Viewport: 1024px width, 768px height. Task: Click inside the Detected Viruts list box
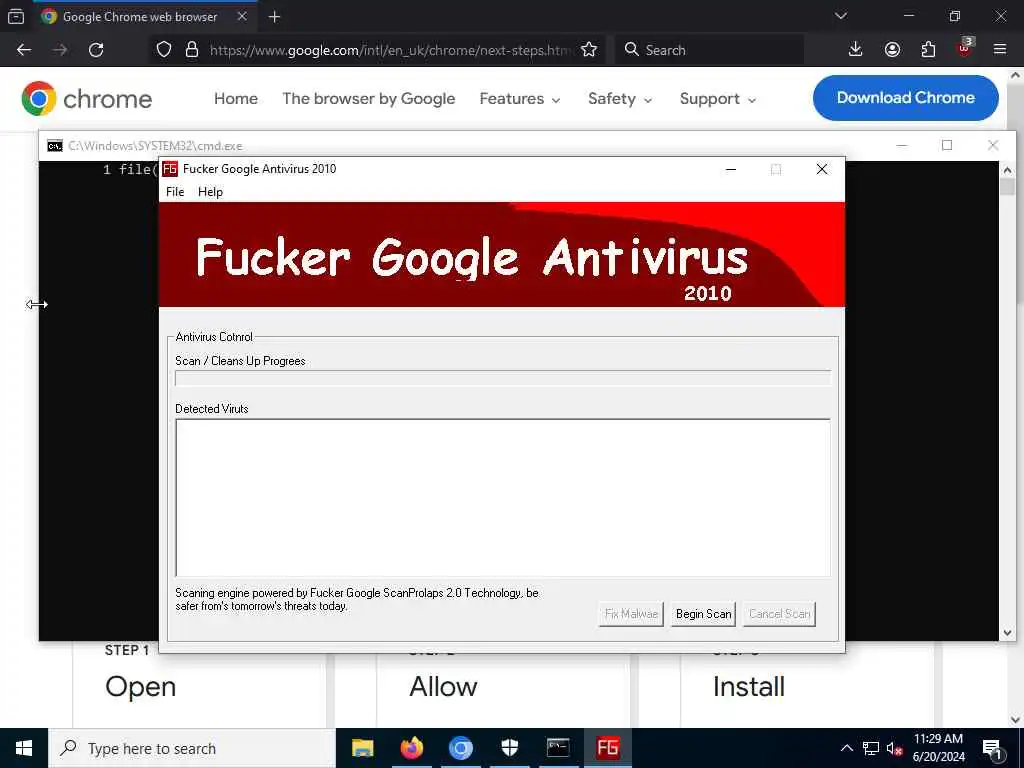tap(503, 498)
